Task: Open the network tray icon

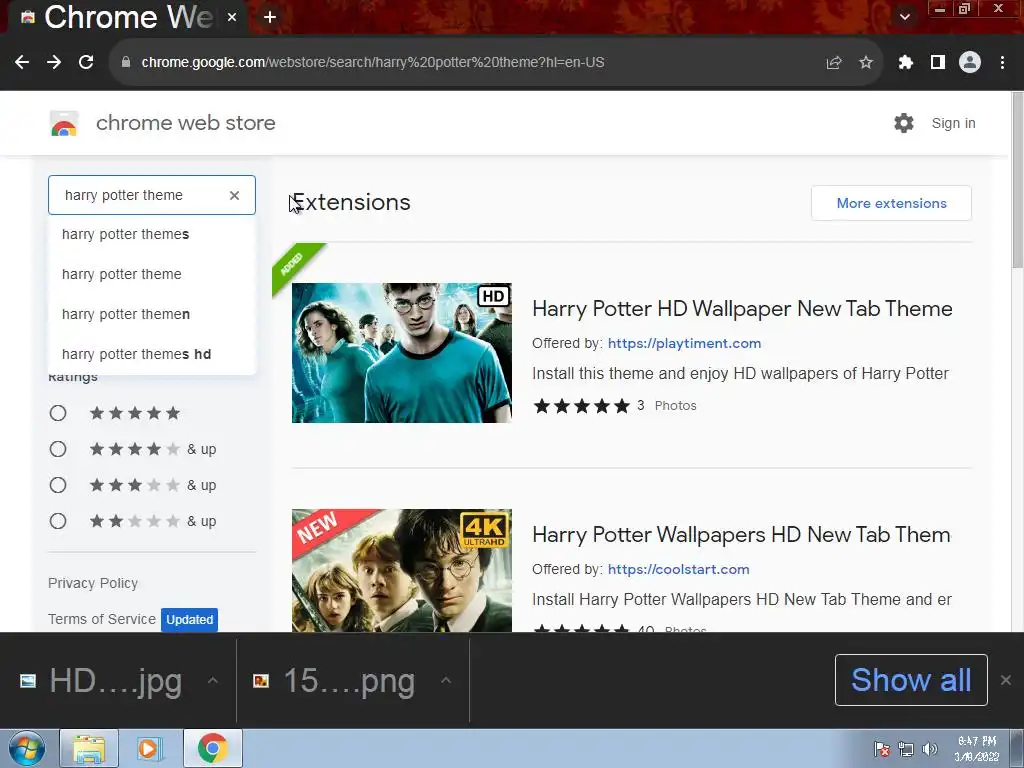Action: tap(906, 749)
